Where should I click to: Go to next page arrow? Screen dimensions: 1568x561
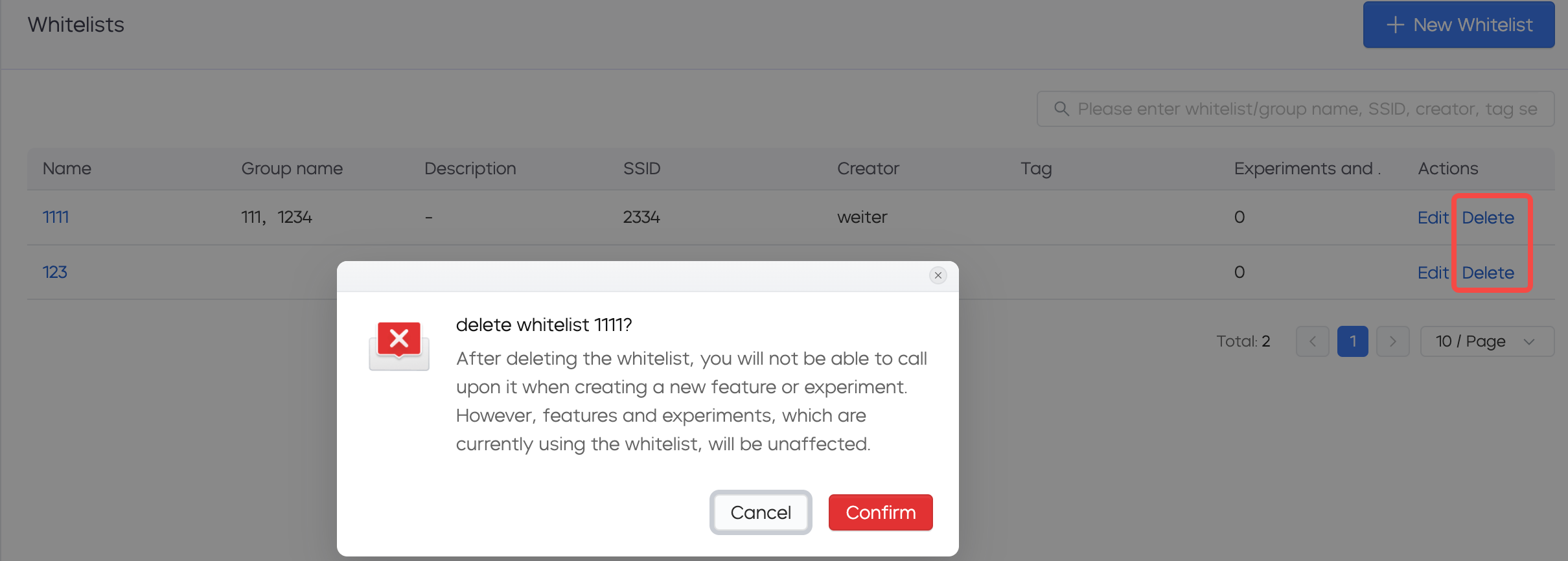1392,341
